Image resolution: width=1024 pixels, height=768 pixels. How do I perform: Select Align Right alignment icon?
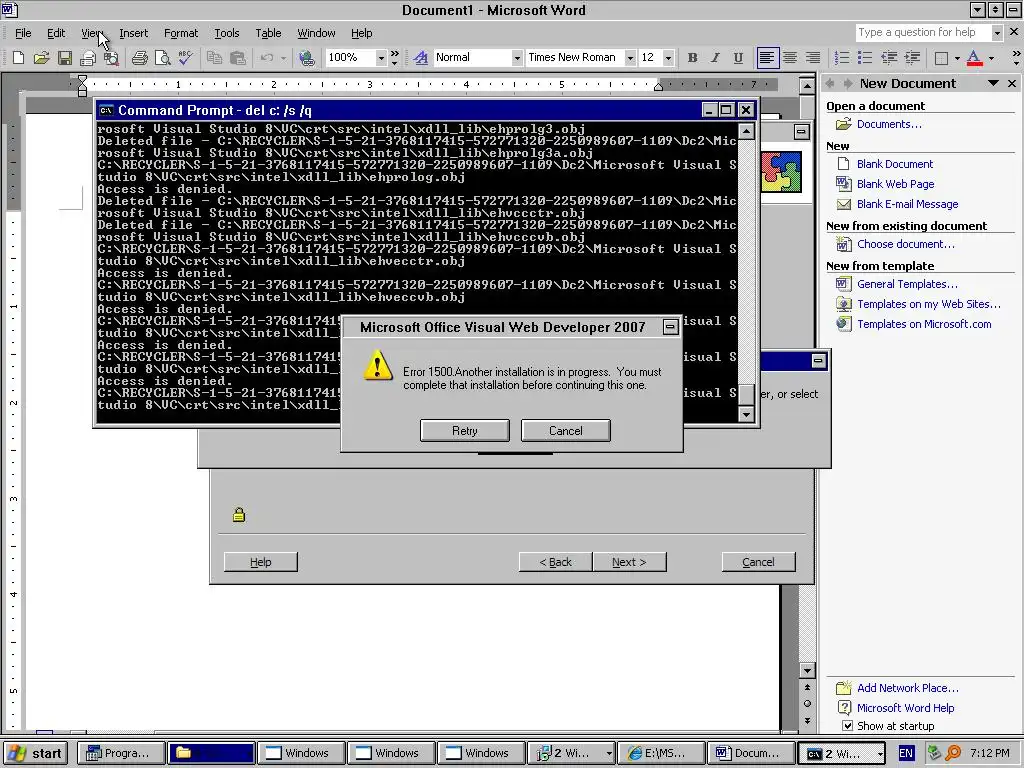pyautogui.click(x=812, y=58)
